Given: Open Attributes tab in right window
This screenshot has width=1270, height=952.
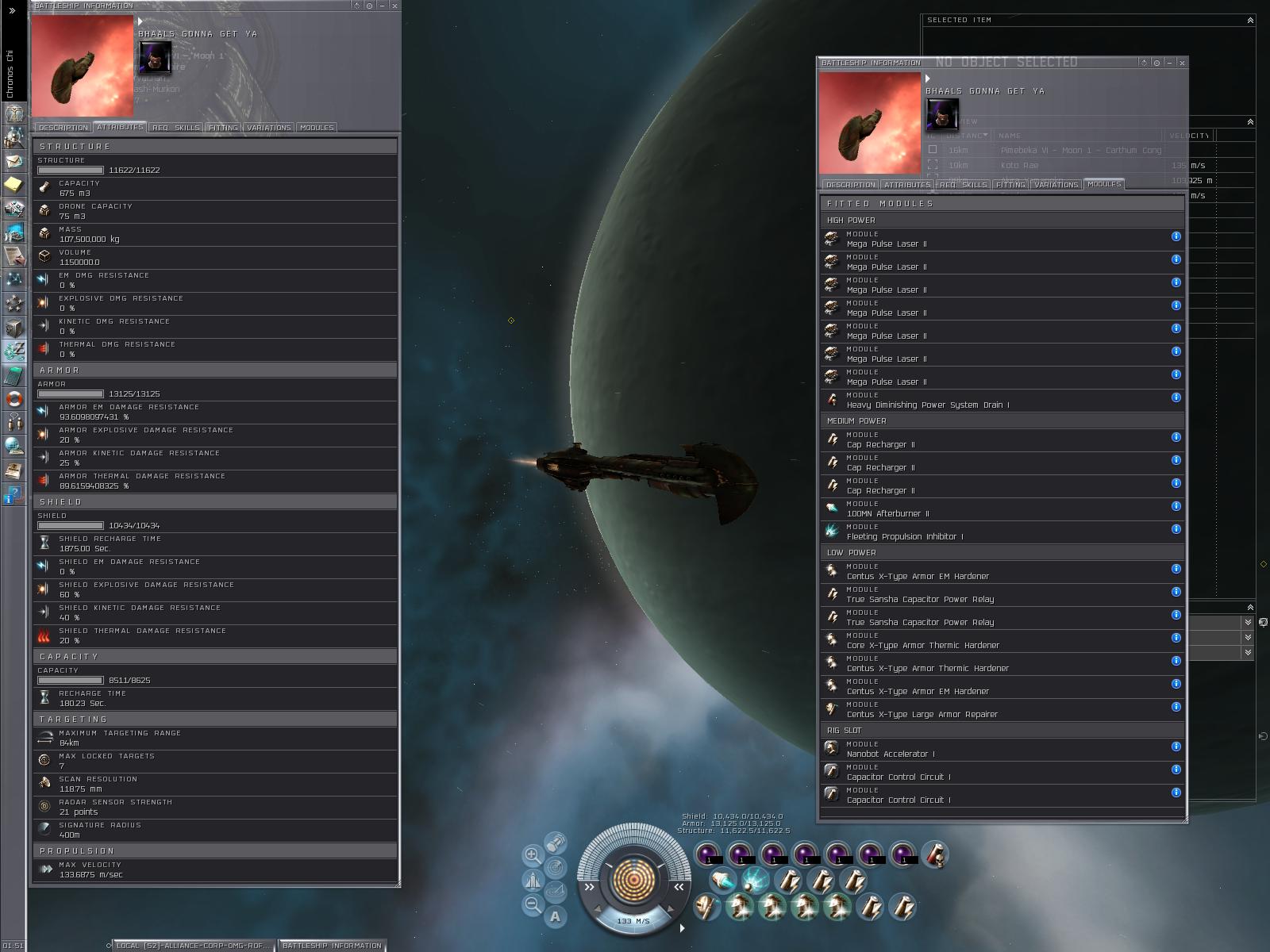Looking at the screenshot, I should [907, 185].
